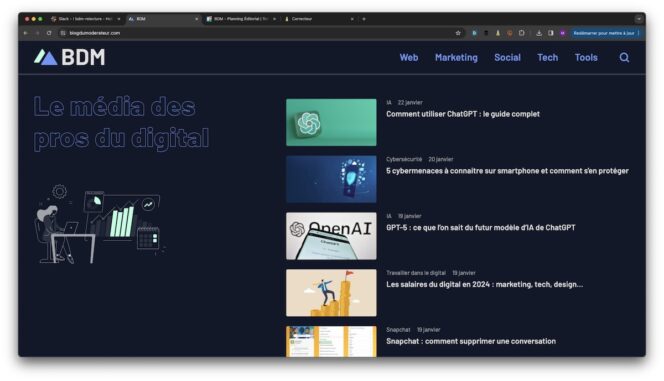
Task: Expand the tab search dropdown arrow
Action: coord(639,19)
